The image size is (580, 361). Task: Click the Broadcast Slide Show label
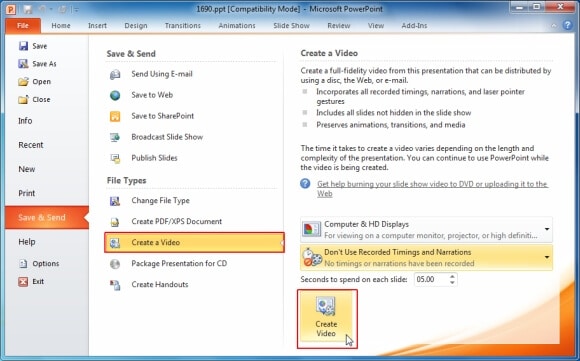point(167,137)
